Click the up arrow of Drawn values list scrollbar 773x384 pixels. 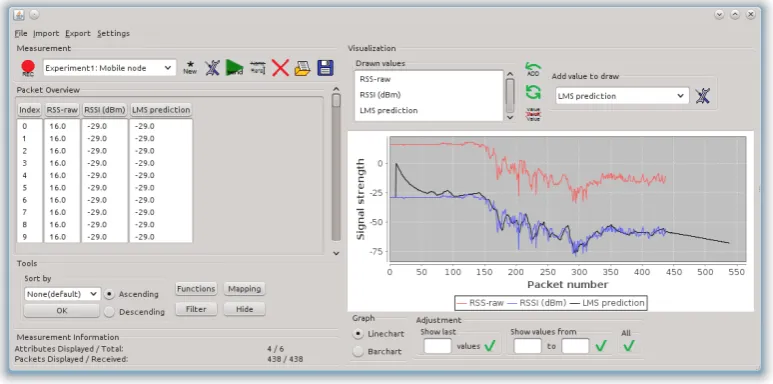coord(510,74)
